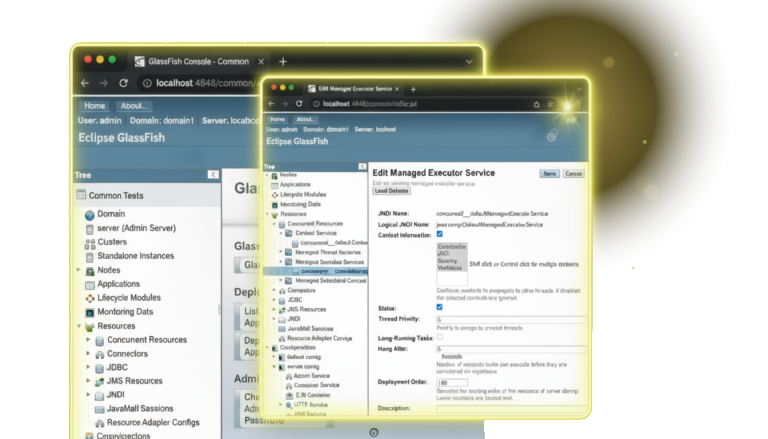Click Domain globe icon in back window tree
This screenshot has height=439, width=768.
pos(90,215)
